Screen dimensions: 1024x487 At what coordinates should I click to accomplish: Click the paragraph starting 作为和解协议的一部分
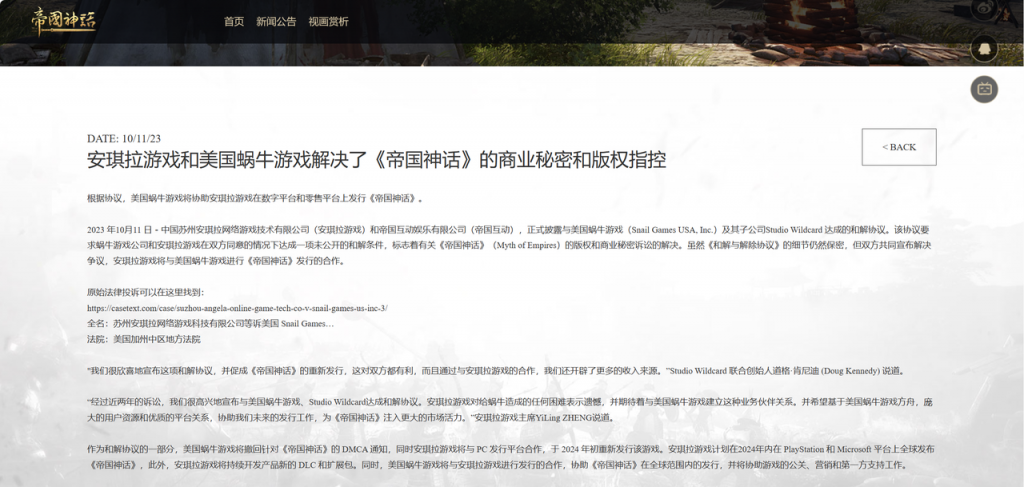point(511,457)
